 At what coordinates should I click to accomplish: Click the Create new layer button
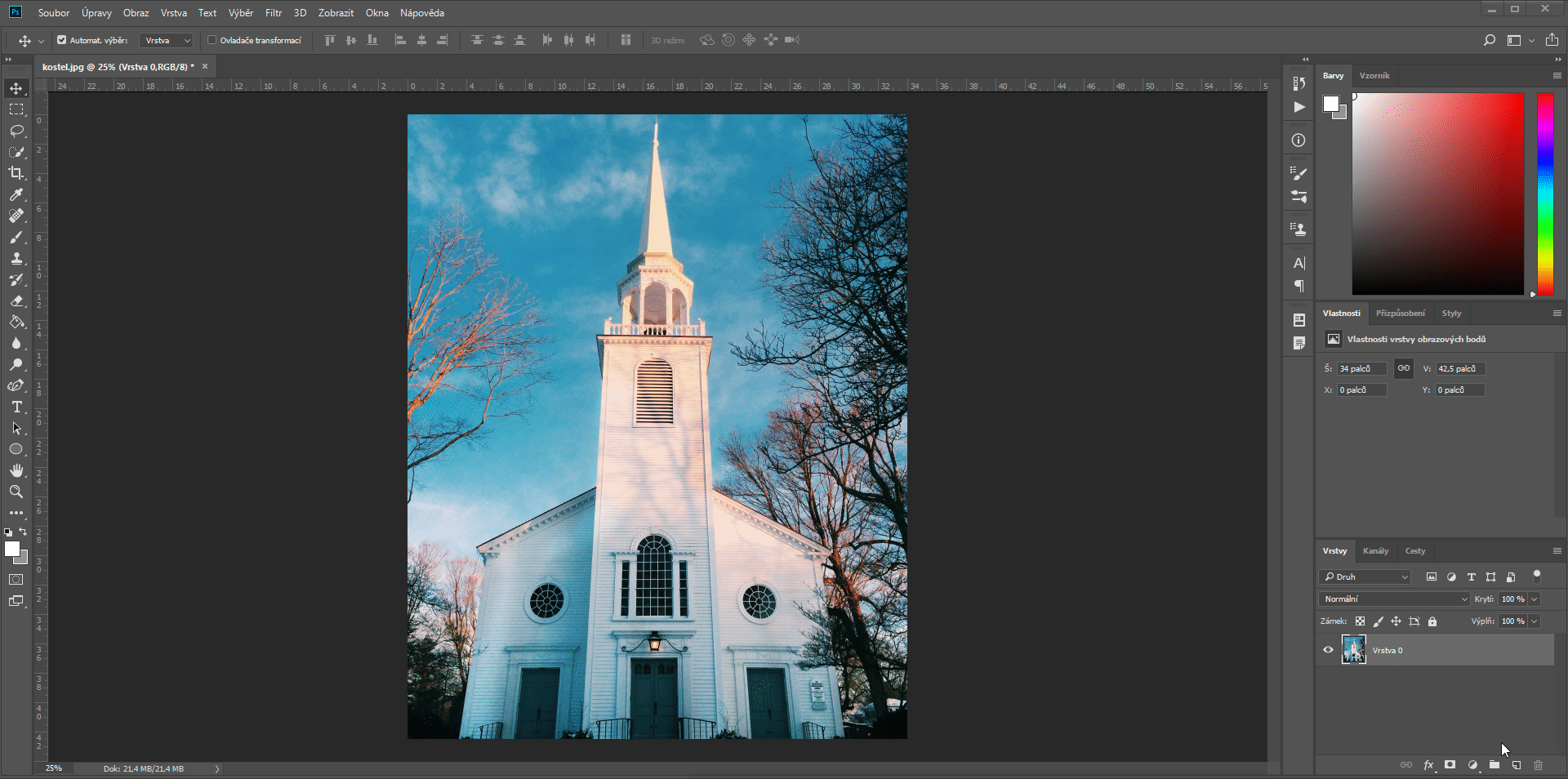(x=1516, y=766)
